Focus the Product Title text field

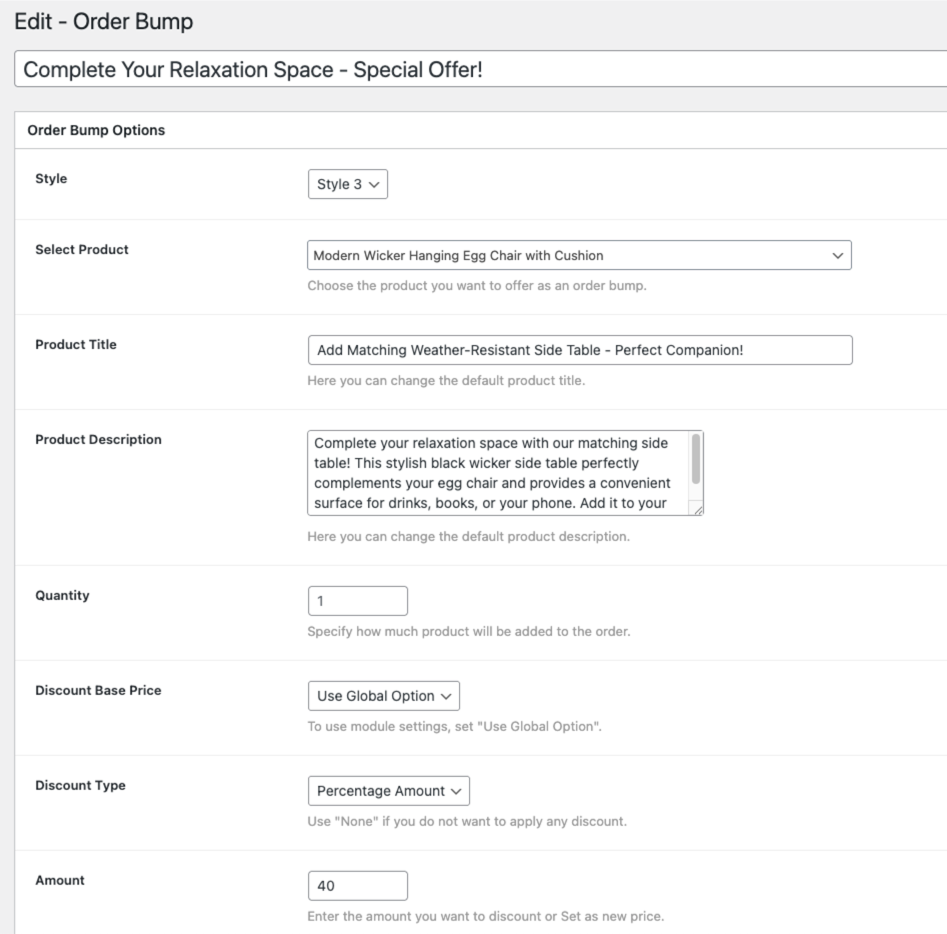pos(579,350)
